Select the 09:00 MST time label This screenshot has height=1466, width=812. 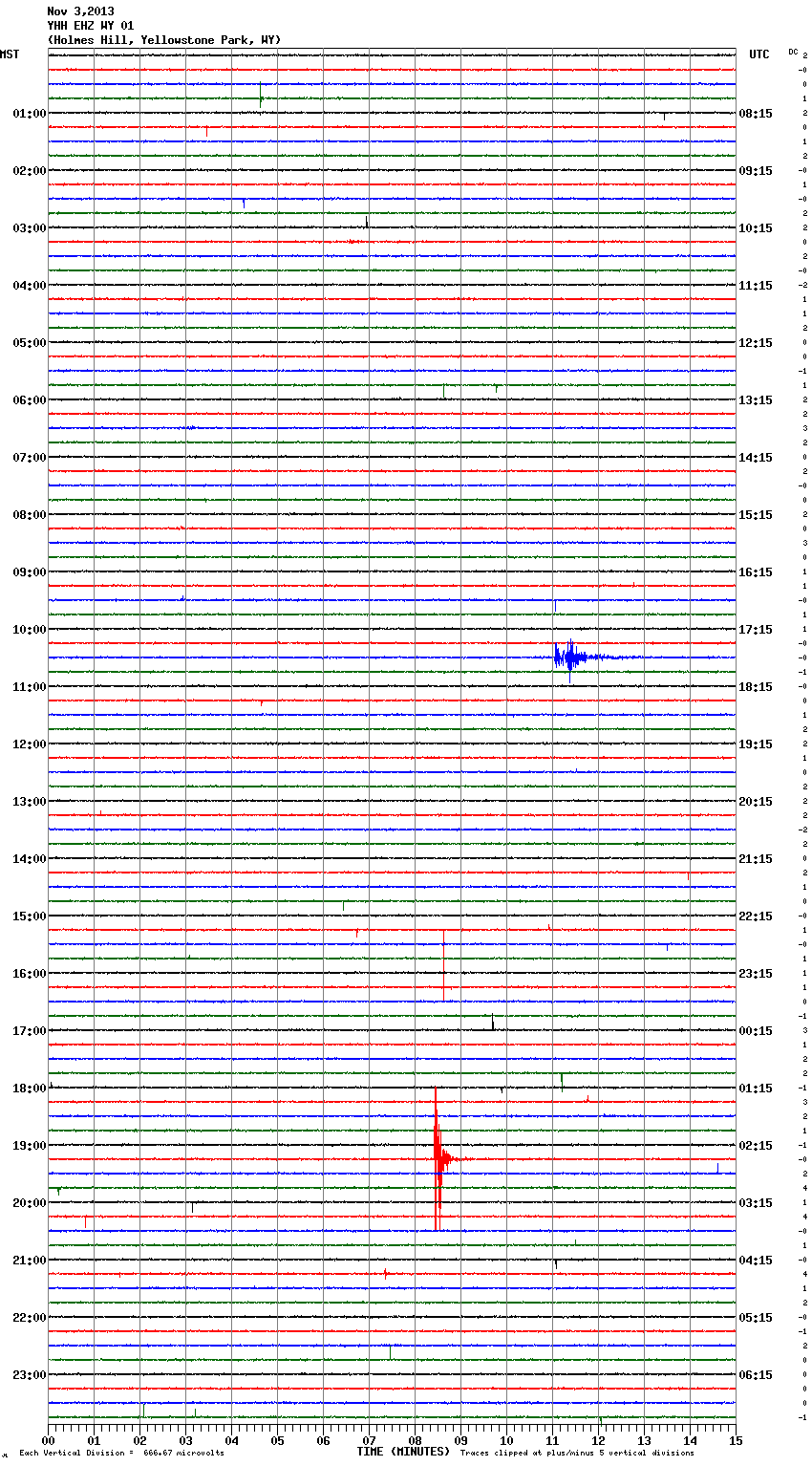(30, 572)
